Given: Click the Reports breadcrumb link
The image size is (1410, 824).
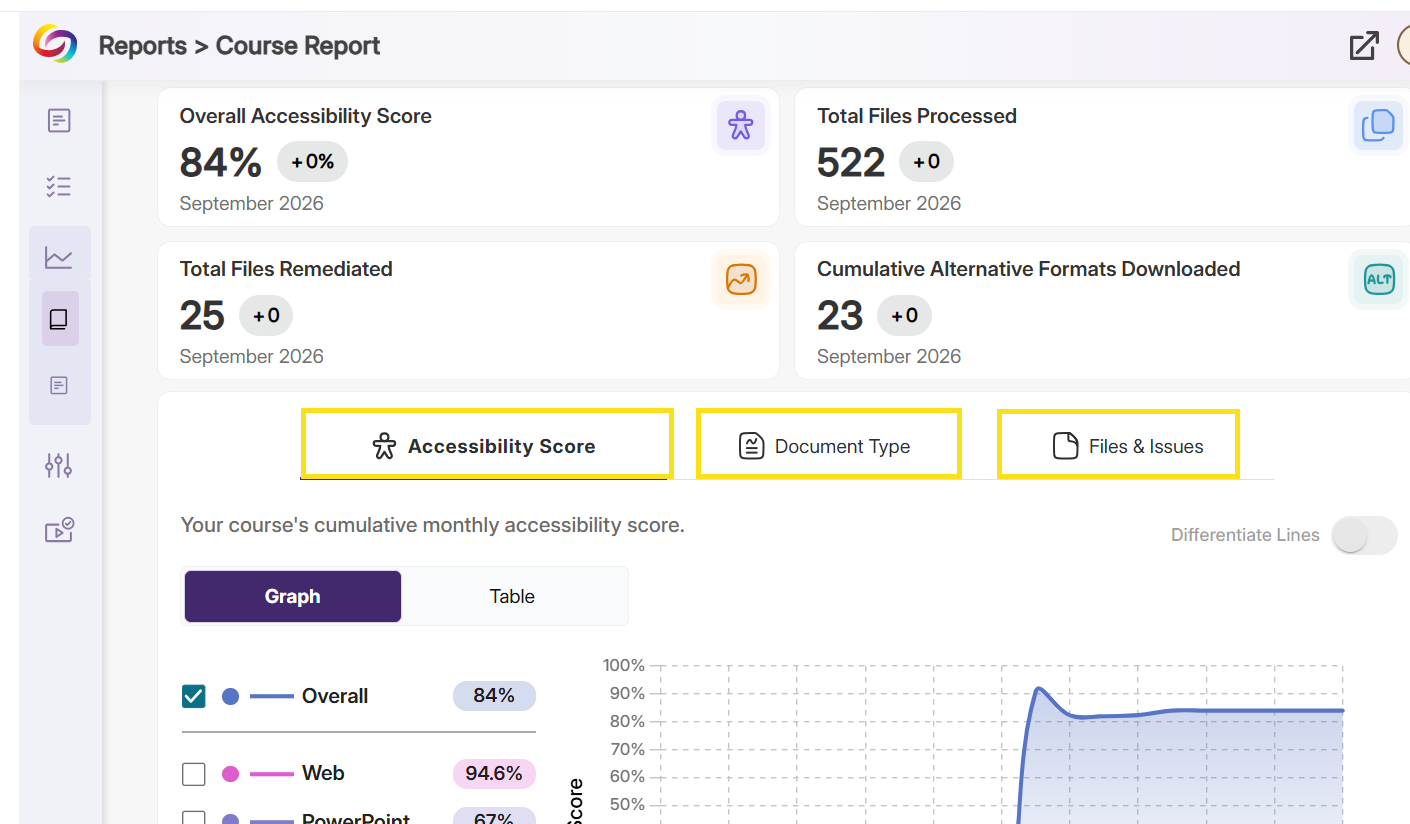Looking at the screenshot, I should point(142,46).
